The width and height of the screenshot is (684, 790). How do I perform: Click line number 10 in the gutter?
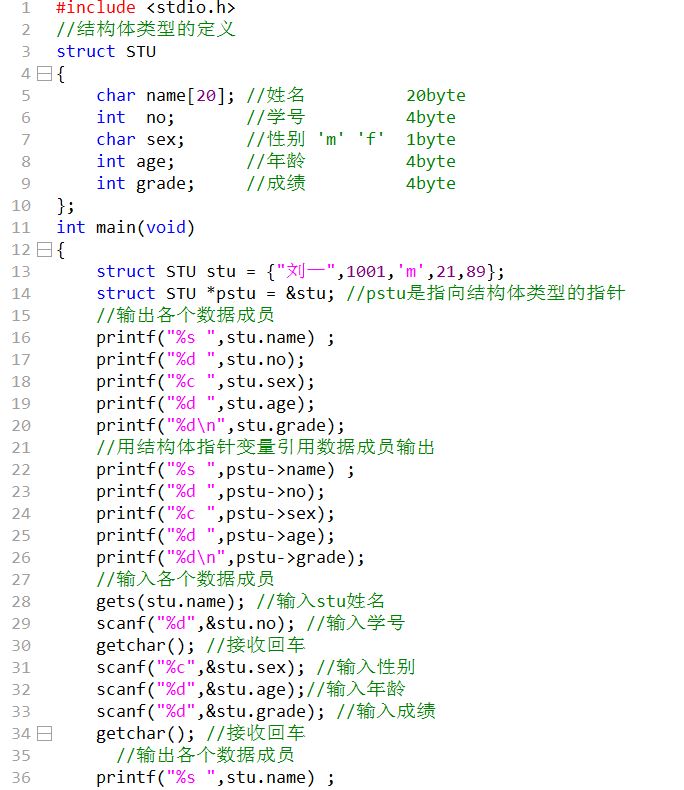tap(21, 206)
